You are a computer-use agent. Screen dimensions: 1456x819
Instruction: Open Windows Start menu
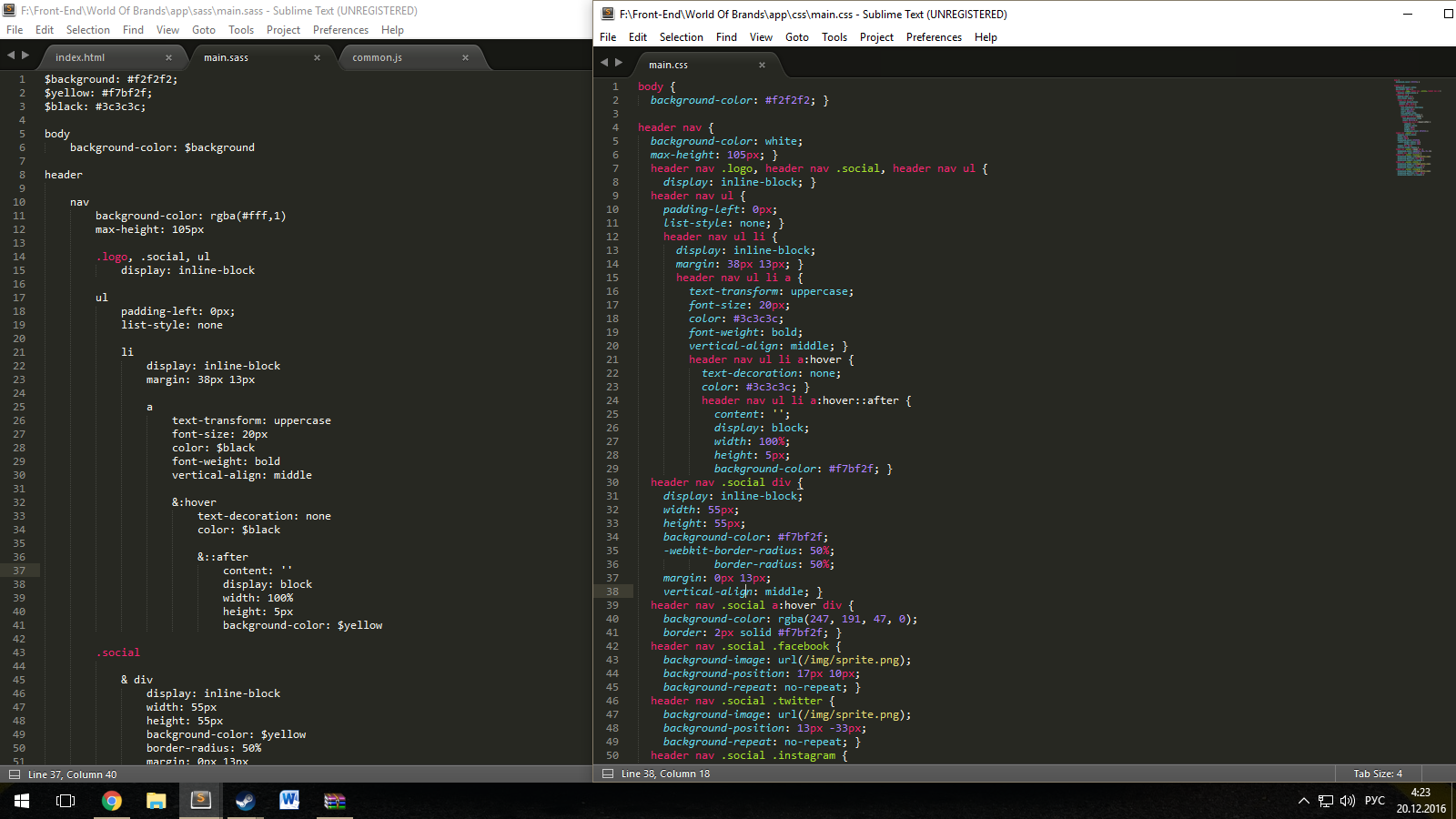22,801
